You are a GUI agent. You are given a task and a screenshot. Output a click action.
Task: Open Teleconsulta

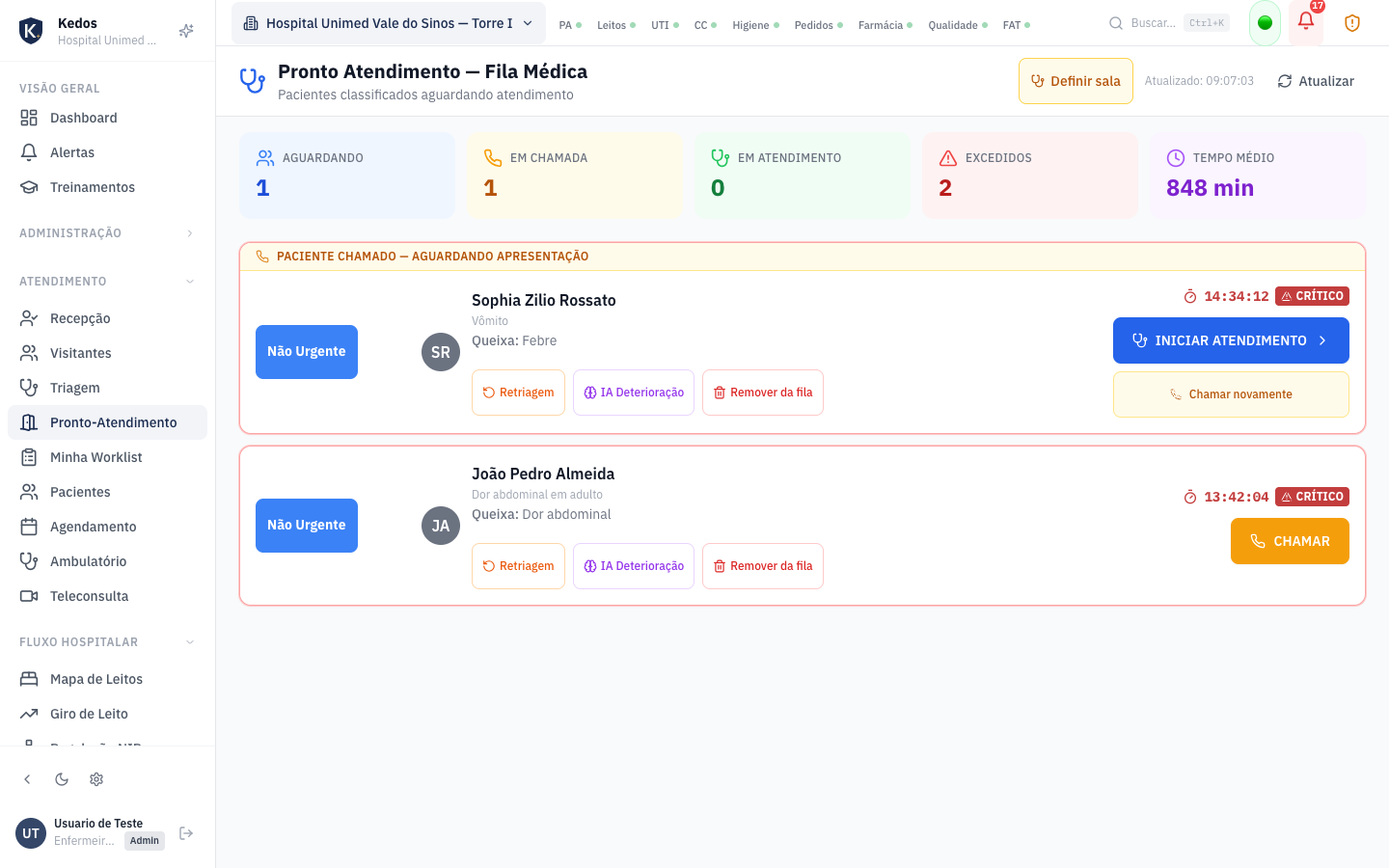coord(107,596)
